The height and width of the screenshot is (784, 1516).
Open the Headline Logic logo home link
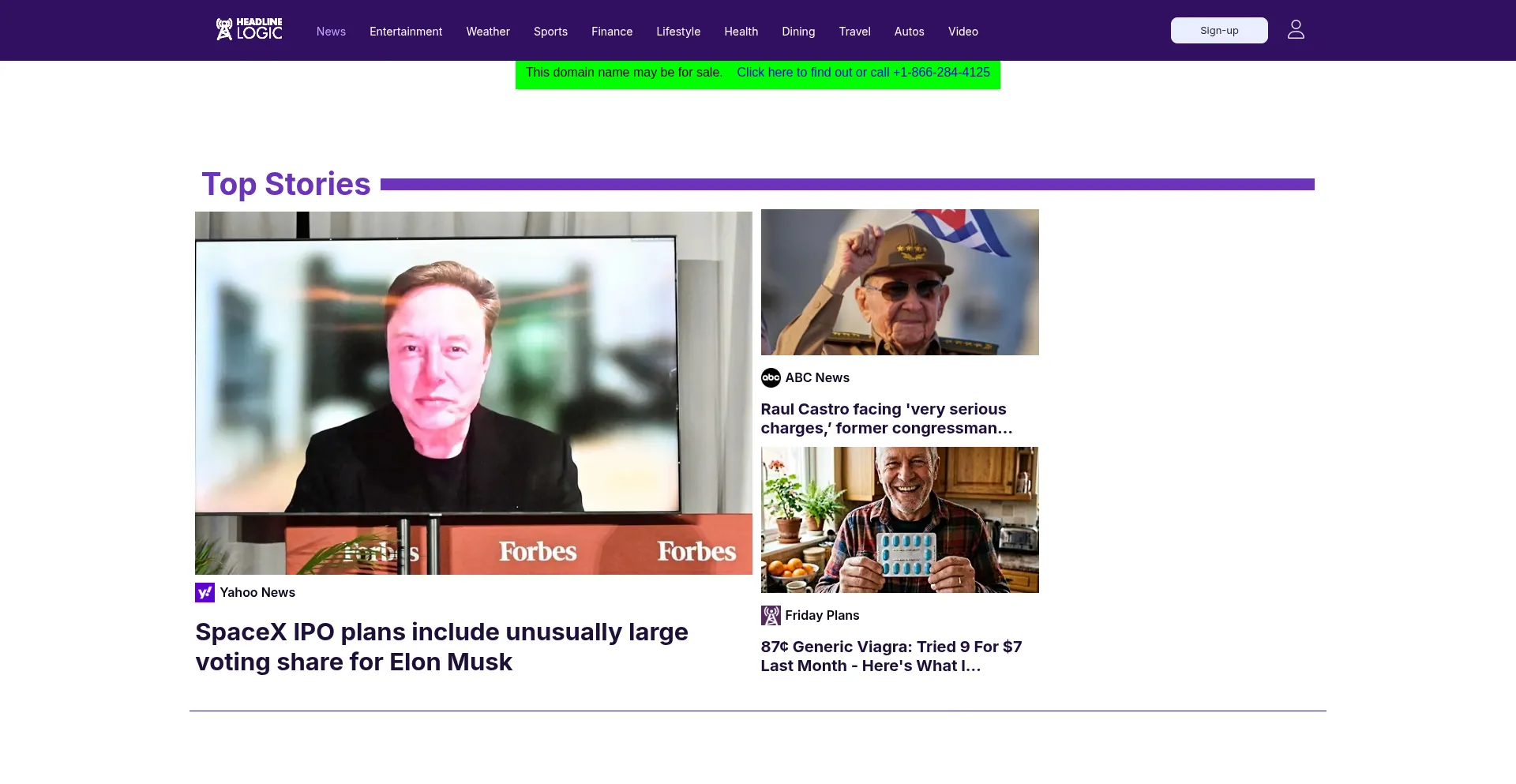click(x=249, y=29)
